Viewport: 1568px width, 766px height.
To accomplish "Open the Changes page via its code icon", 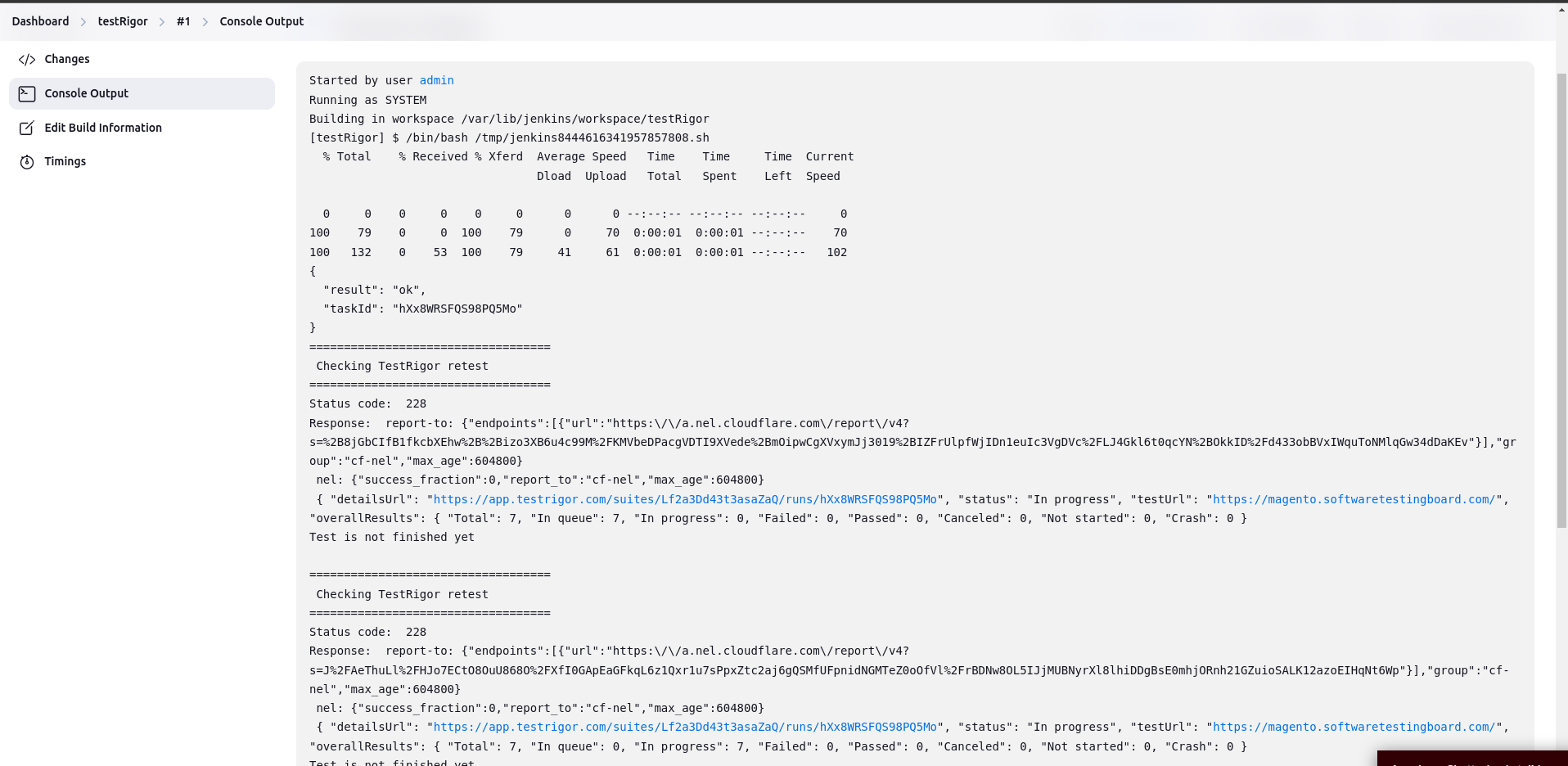I will pos(27,60).
